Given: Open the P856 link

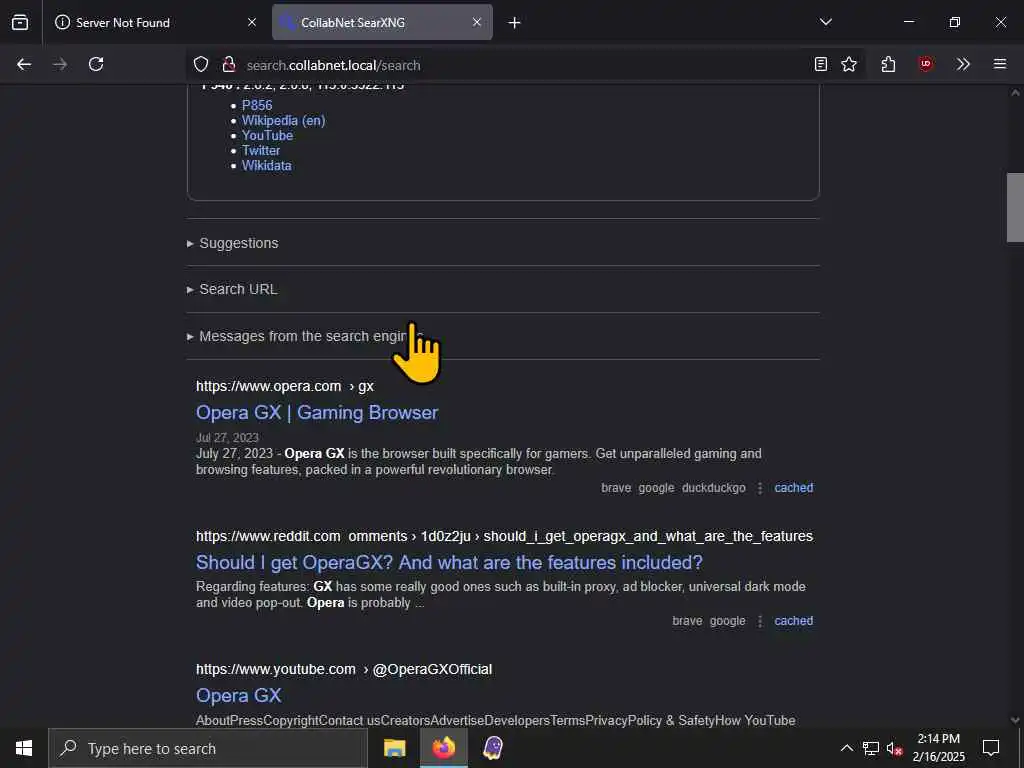Looking at the screenshot, I should [x=257, y=105].
